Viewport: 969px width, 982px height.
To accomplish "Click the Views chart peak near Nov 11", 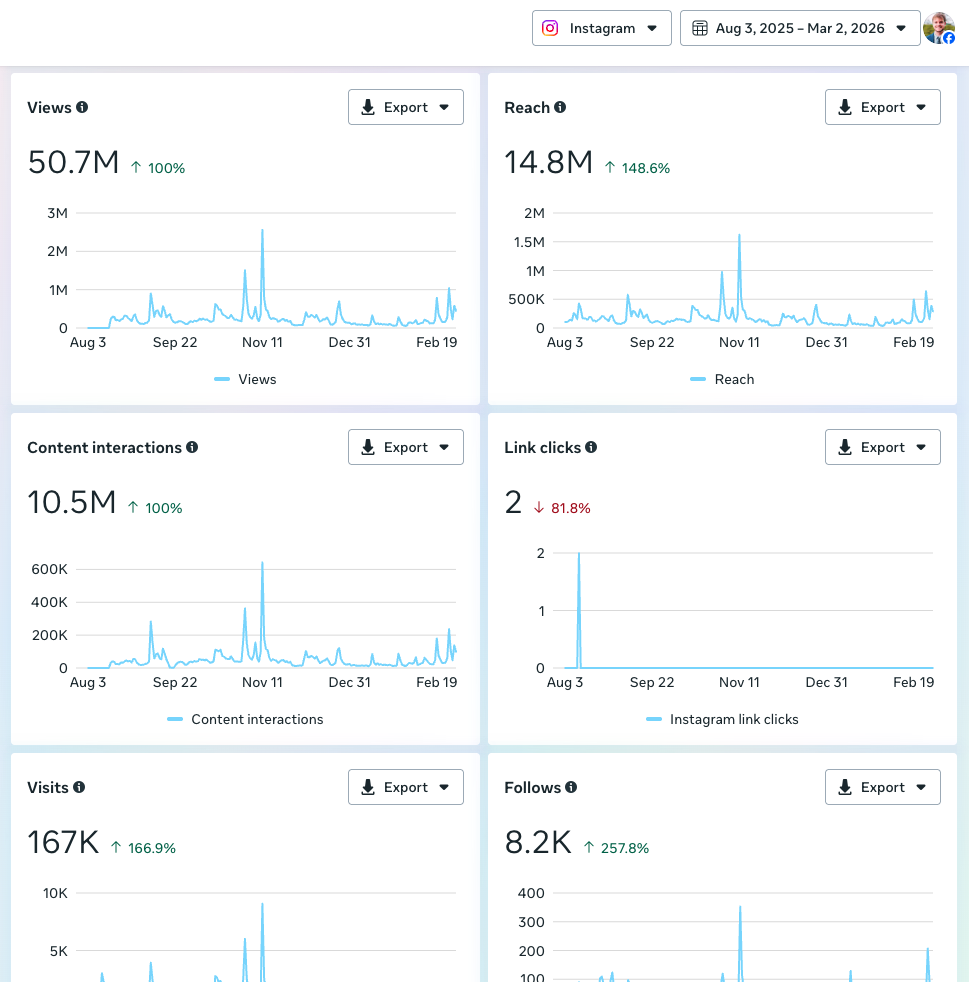I will [x=262, y=231].
